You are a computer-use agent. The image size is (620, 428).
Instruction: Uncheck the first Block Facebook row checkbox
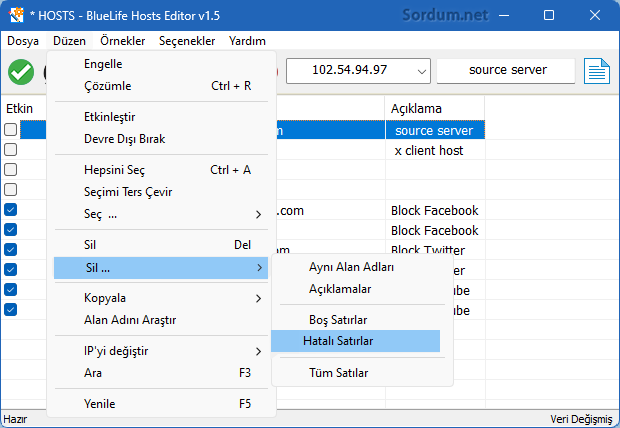coord(11,210)
